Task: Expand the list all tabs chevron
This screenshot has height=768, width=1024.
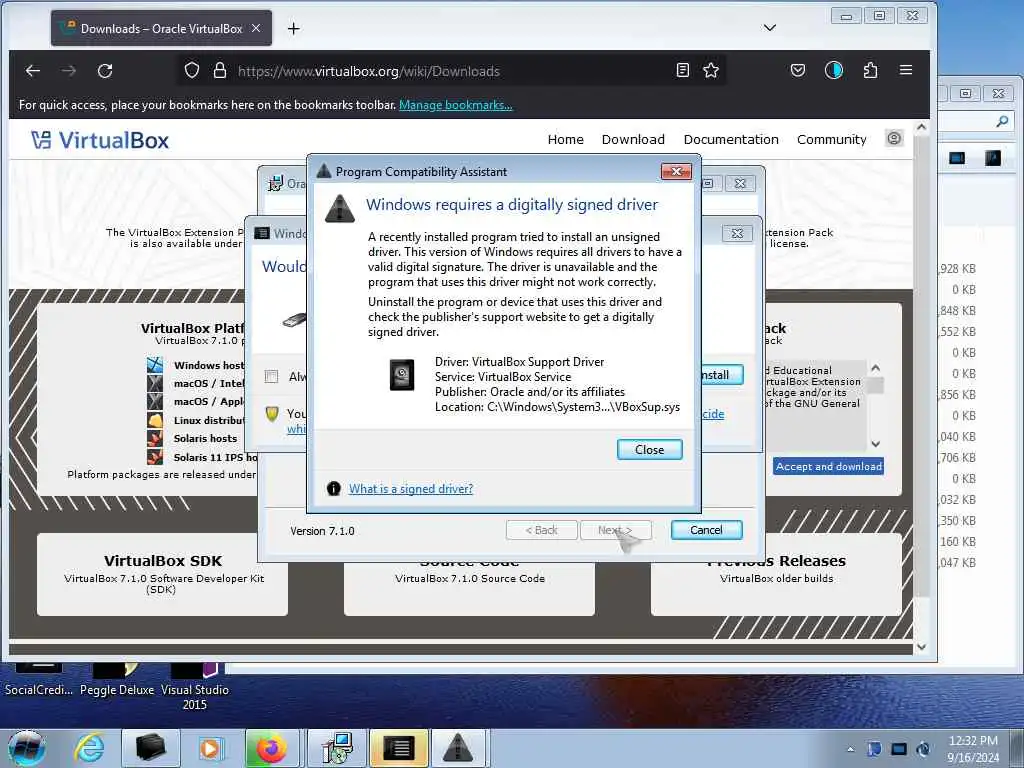Action: (x=770, y=27)
